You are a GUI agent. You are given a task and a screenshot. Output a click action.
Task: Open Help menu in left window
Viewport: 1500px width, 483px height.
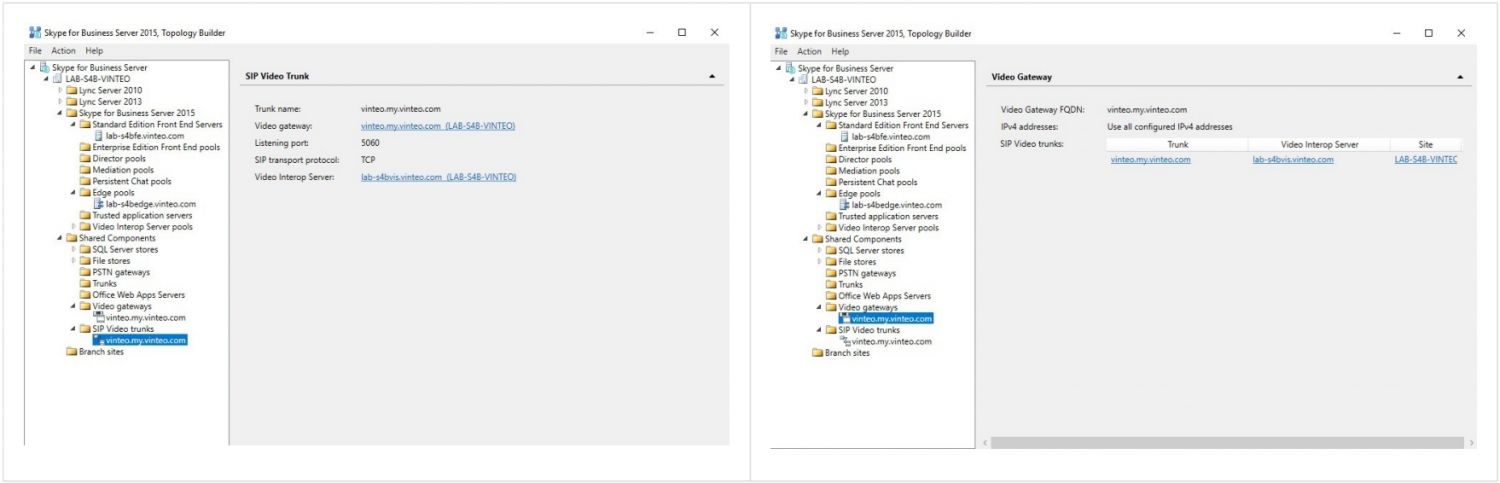pyautogui.click(x=94, y=50)
